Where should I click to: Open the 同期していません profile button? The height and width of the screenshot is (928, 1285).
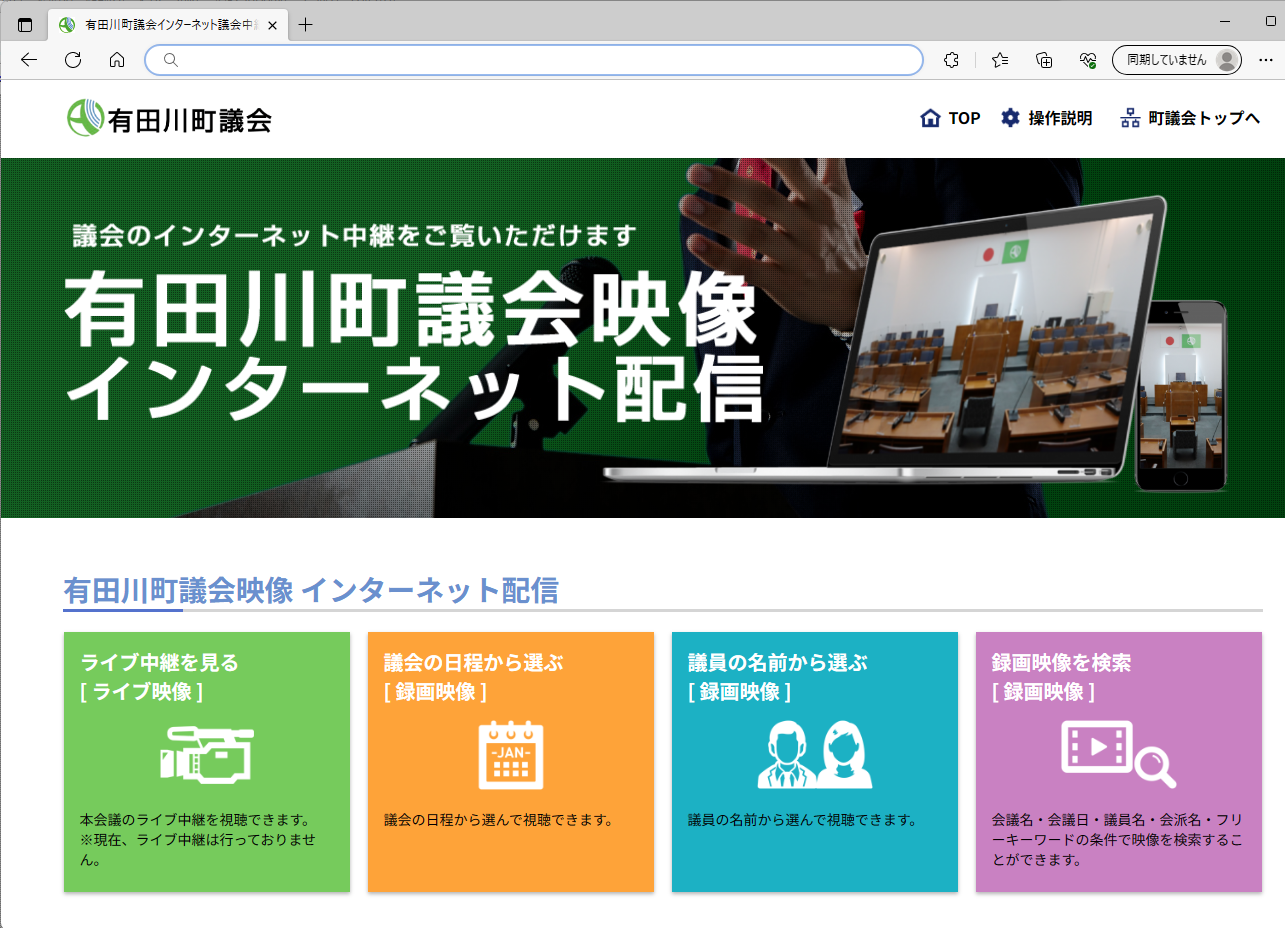(1177, 60)
